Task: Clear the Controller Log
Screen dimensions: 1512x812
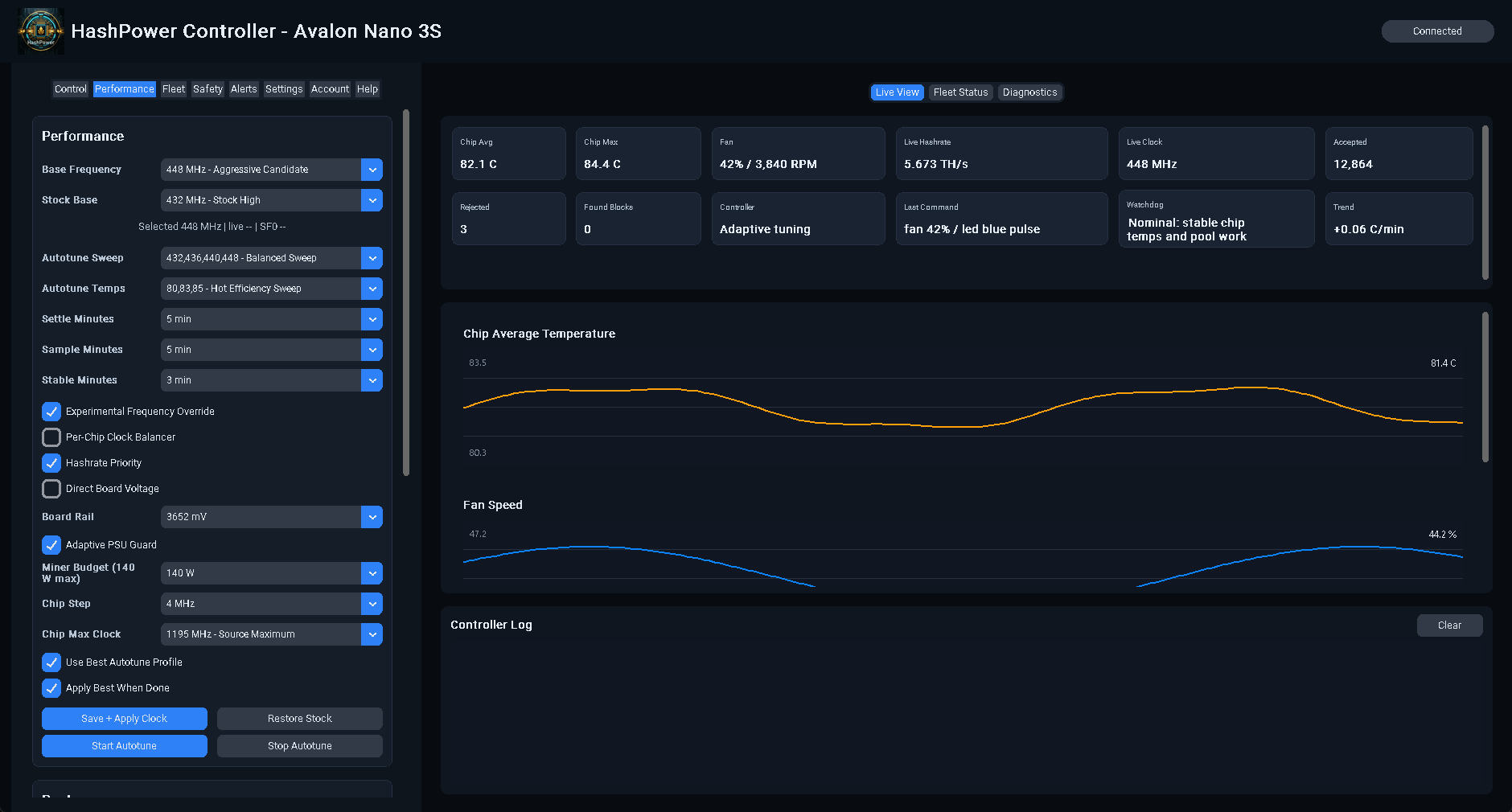Action: 1449,625
